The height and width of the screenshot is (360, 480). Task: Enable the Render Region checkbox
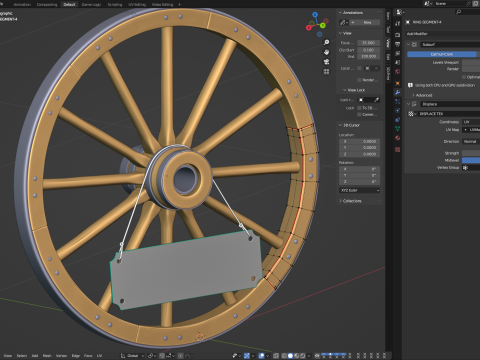[359, 80]
